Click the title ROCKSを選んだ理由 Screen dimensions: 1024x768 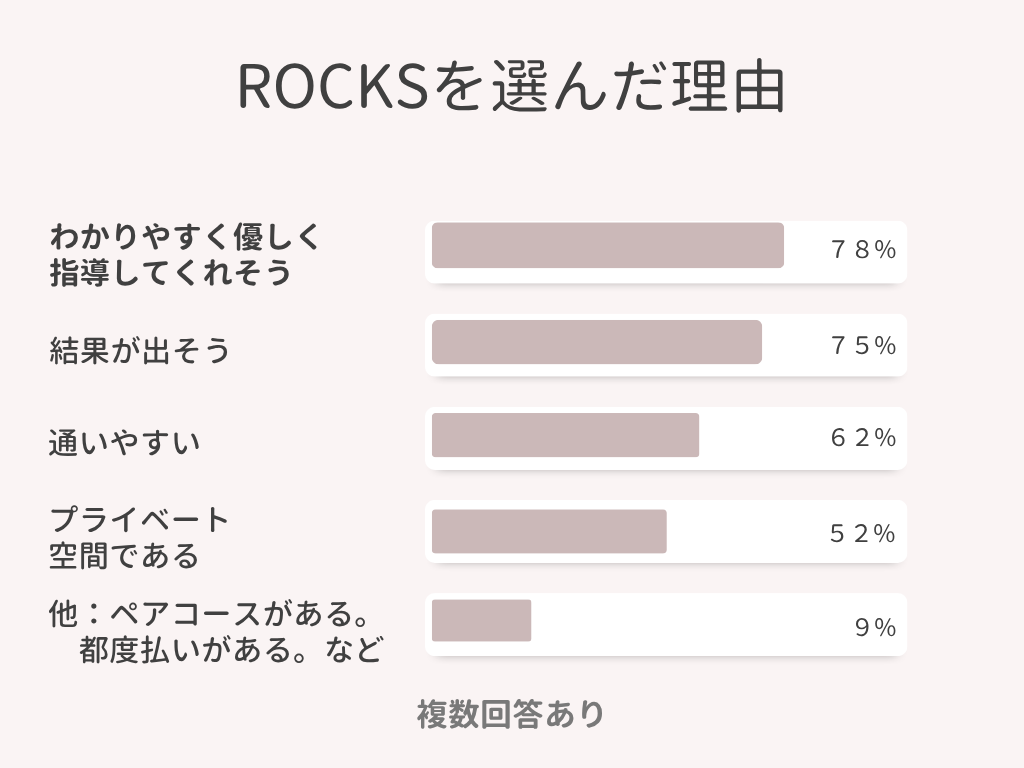point(511,87)
